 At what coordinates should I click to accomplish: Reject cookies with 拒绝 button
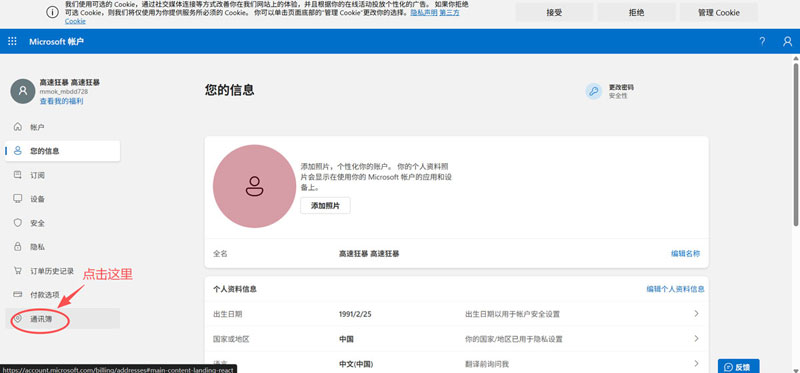pos(636,12)
